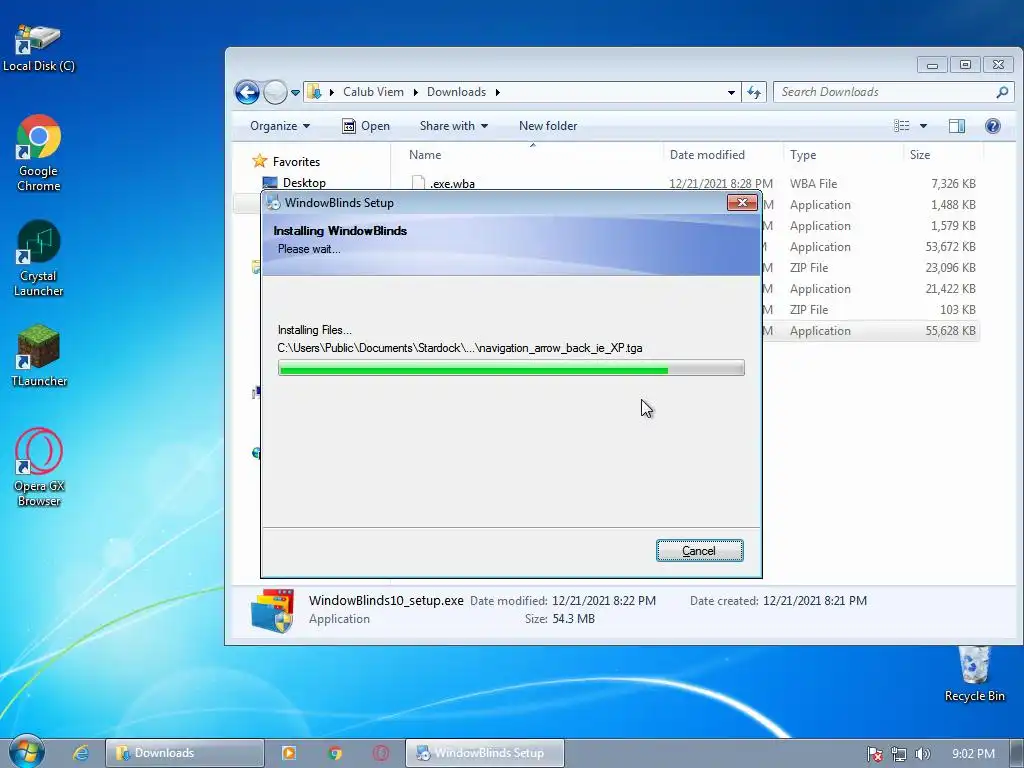Image resolution: width=1024 pixels, height=768 pixels.
Task: Select the 1,579 KB Application row
Action: pos(870,226)
